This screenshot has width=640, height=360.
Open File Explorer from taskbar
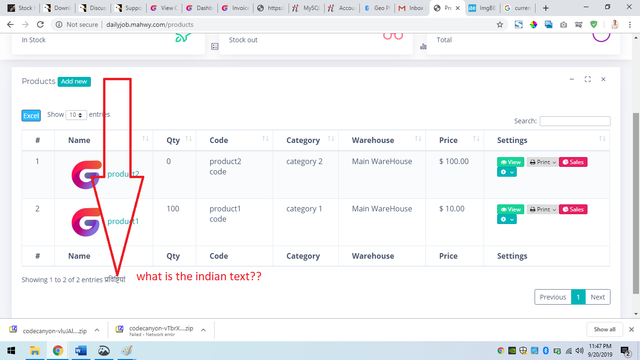point(35,351)
